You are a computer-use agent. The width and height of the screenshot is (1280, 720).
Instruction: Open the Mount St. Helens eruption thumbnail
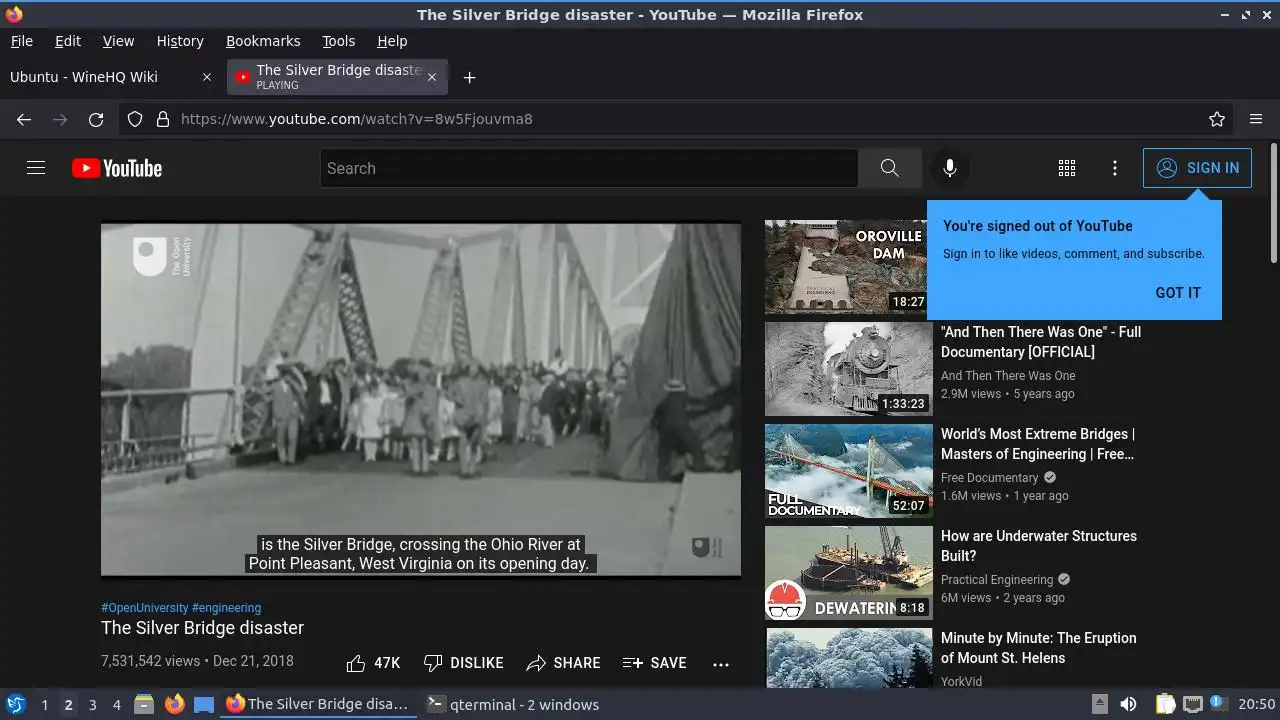(849, 658)
